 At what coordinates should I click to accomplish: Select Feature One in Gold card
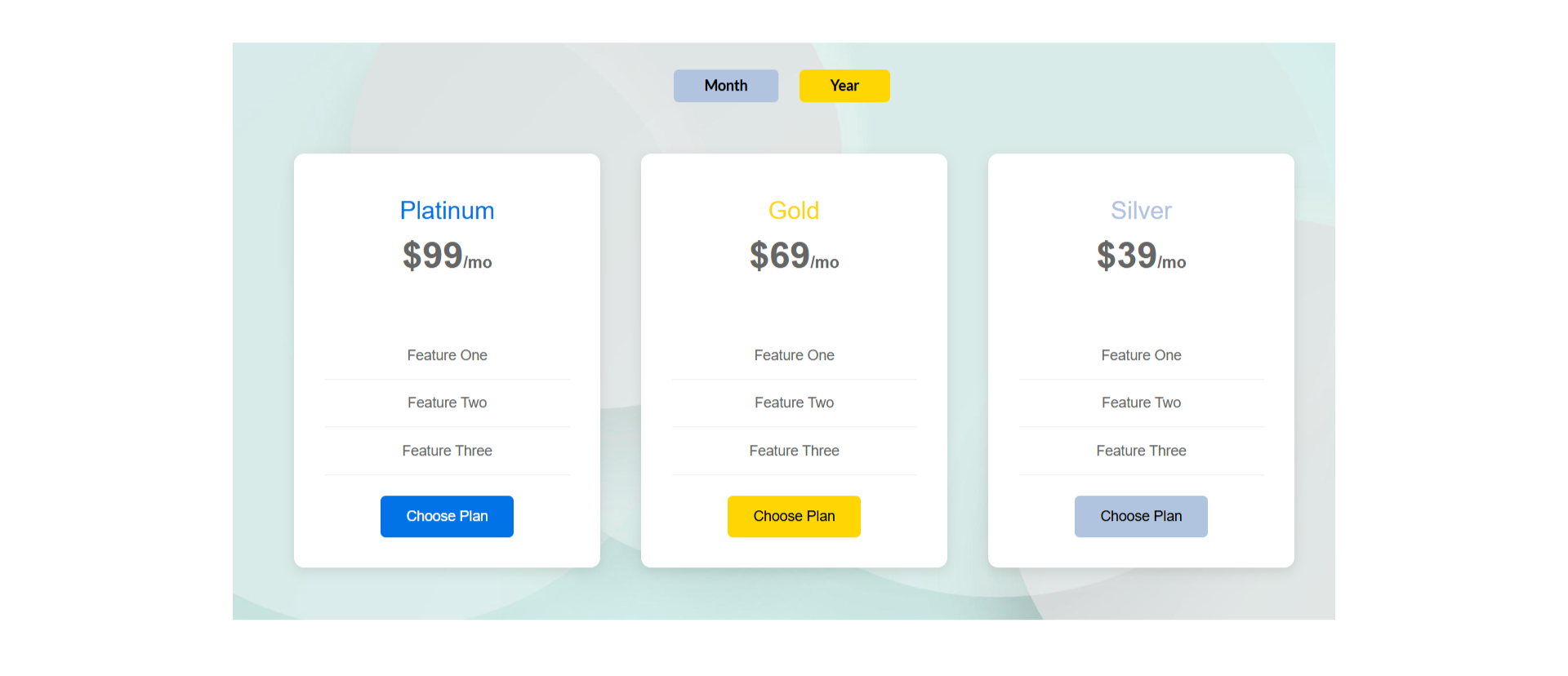click(x=794, y=355)
